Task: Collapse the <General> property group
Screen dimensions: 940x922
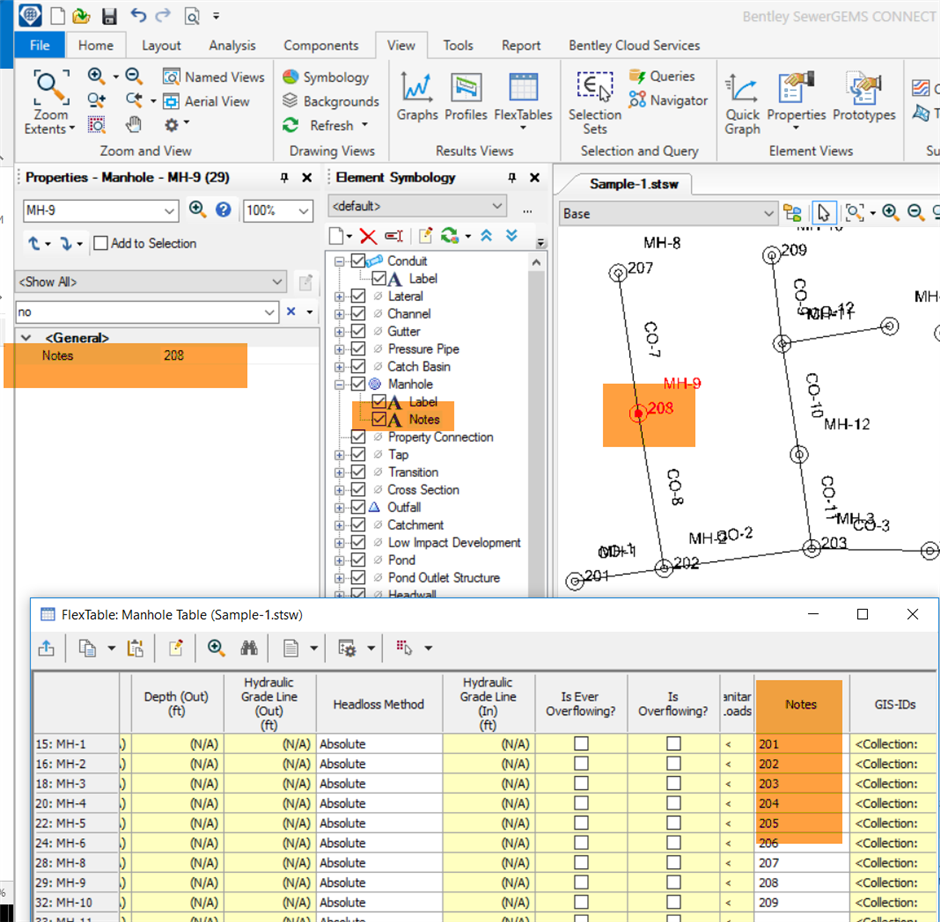Action: (26, 338)
